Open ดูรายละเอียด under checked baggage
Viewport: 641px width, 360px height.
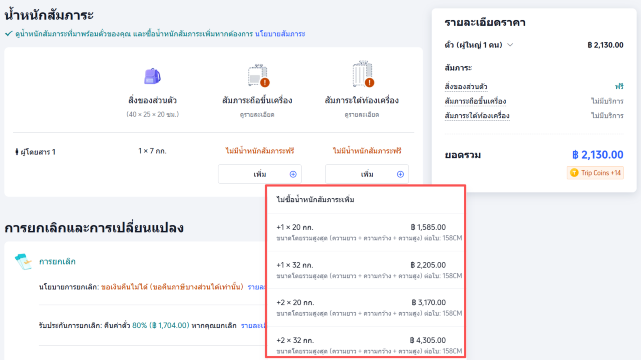[362, 115]
